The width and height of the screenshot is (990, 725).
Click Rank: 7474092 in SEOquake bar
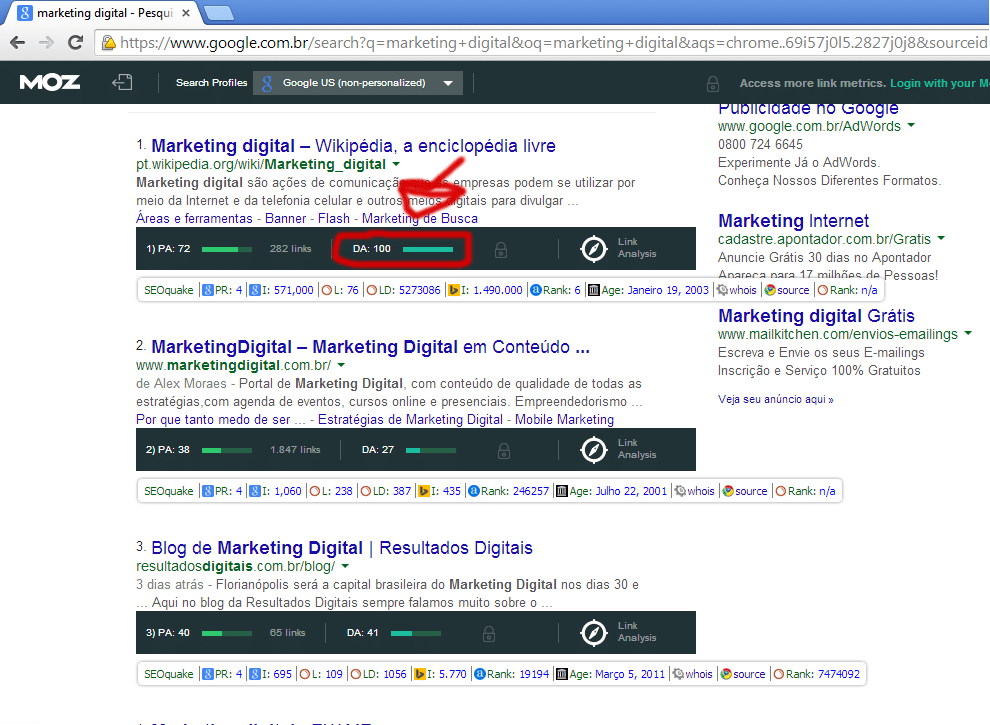coord(823,674)
